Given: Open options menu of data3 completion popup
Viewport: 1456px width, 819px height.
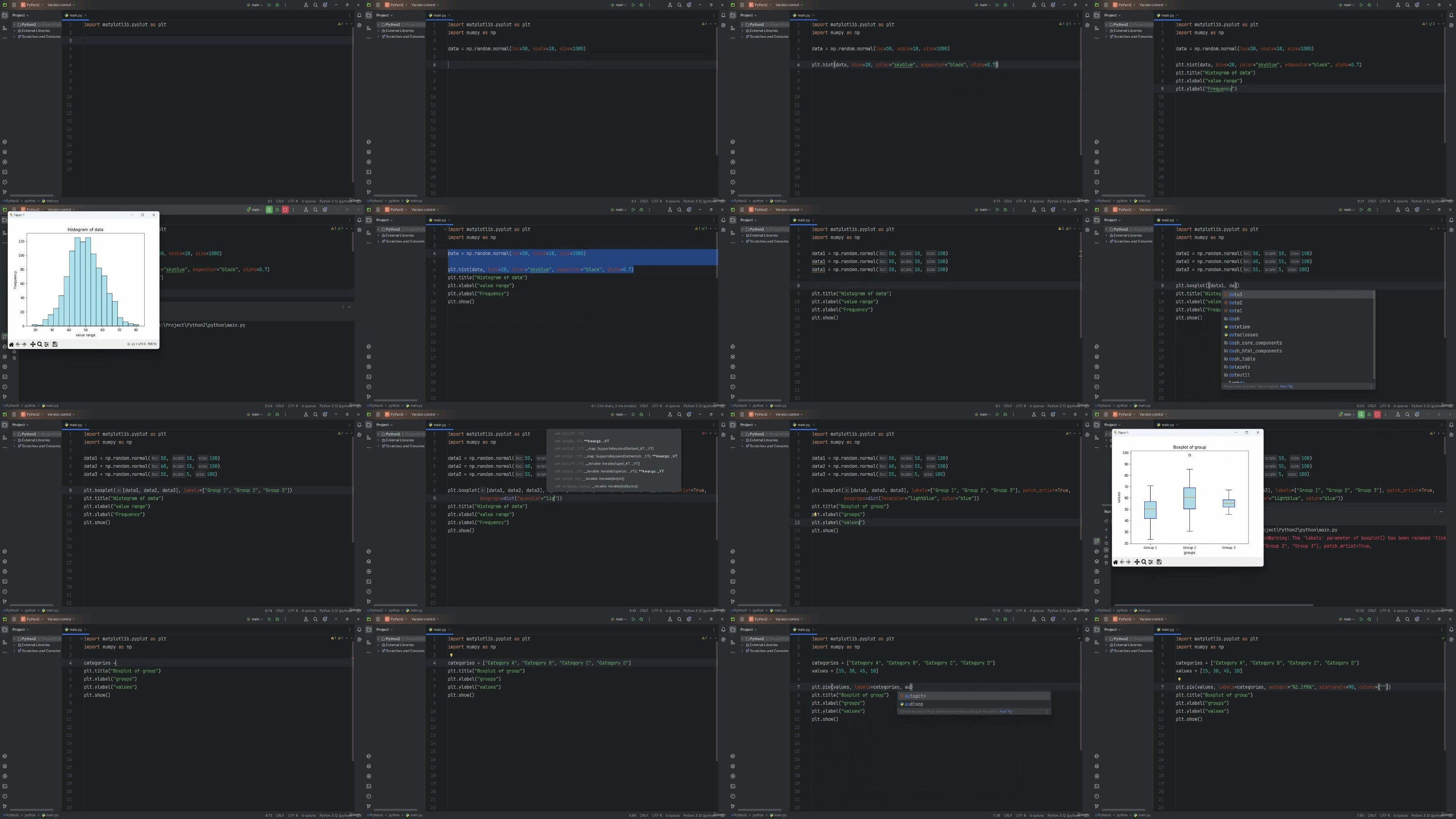Looking at the screenshot, I should pyautogui.click(x=1371, y=387).
